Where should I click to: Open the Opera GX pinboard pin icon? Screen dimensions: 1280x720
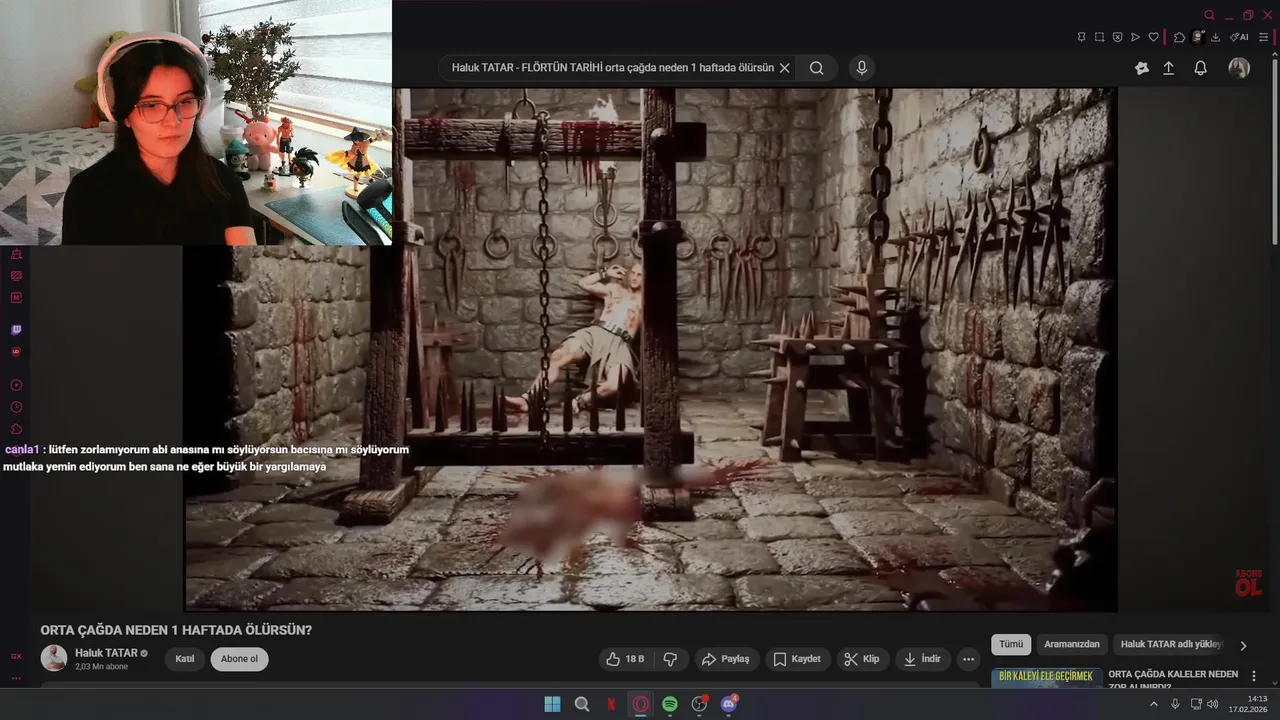1081,37
